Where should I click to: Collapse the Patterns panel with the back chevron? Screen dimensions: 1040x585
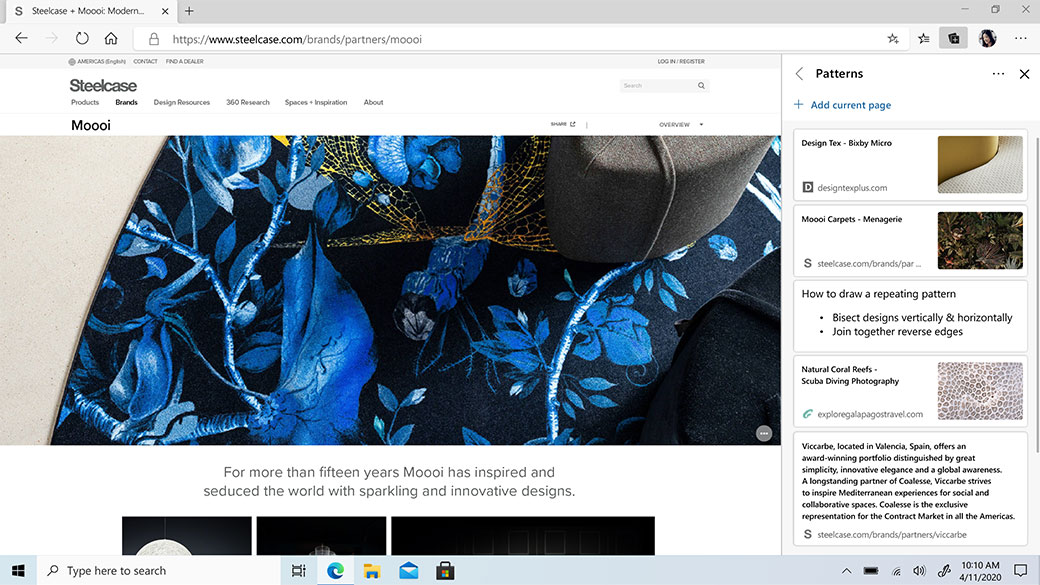click(x=799, y=73)
